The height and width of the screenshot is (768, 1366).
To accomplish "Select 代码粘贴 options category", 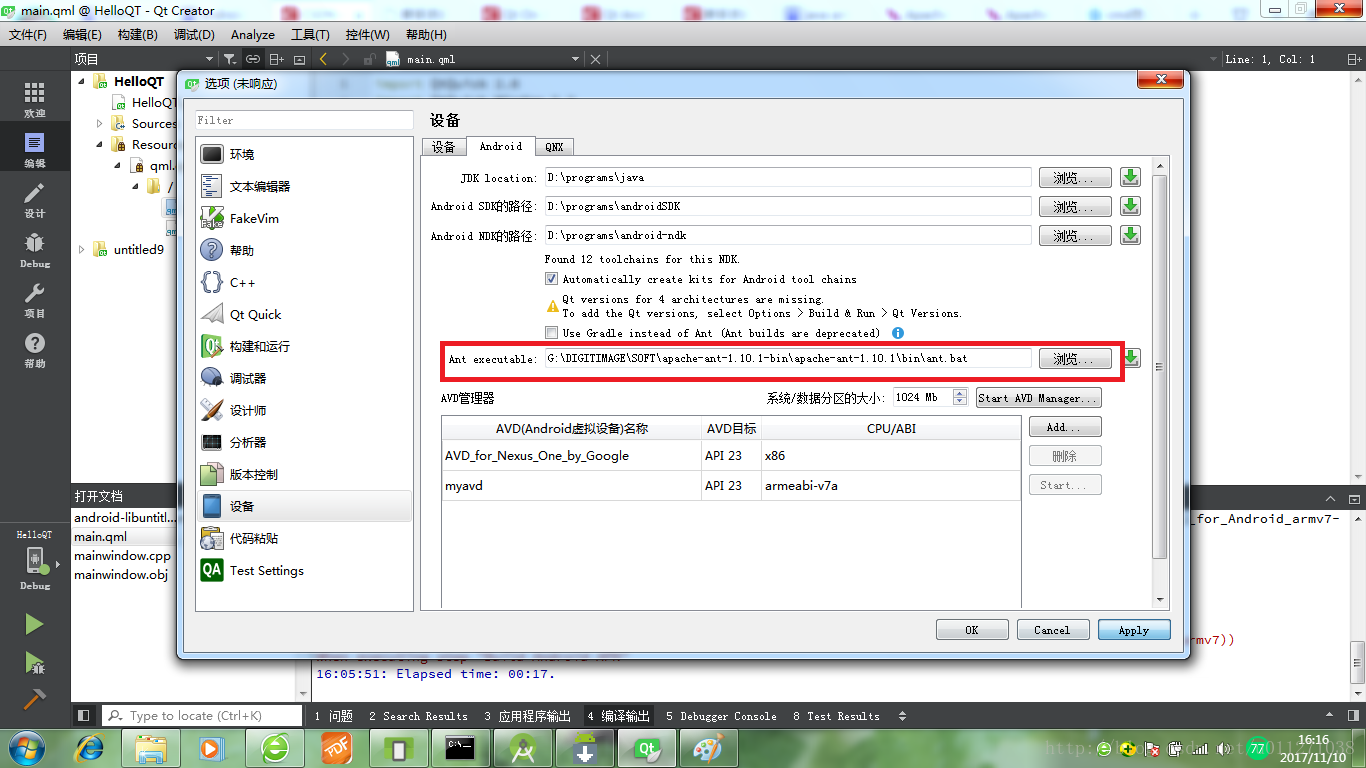I will click(x=304, y=538).
